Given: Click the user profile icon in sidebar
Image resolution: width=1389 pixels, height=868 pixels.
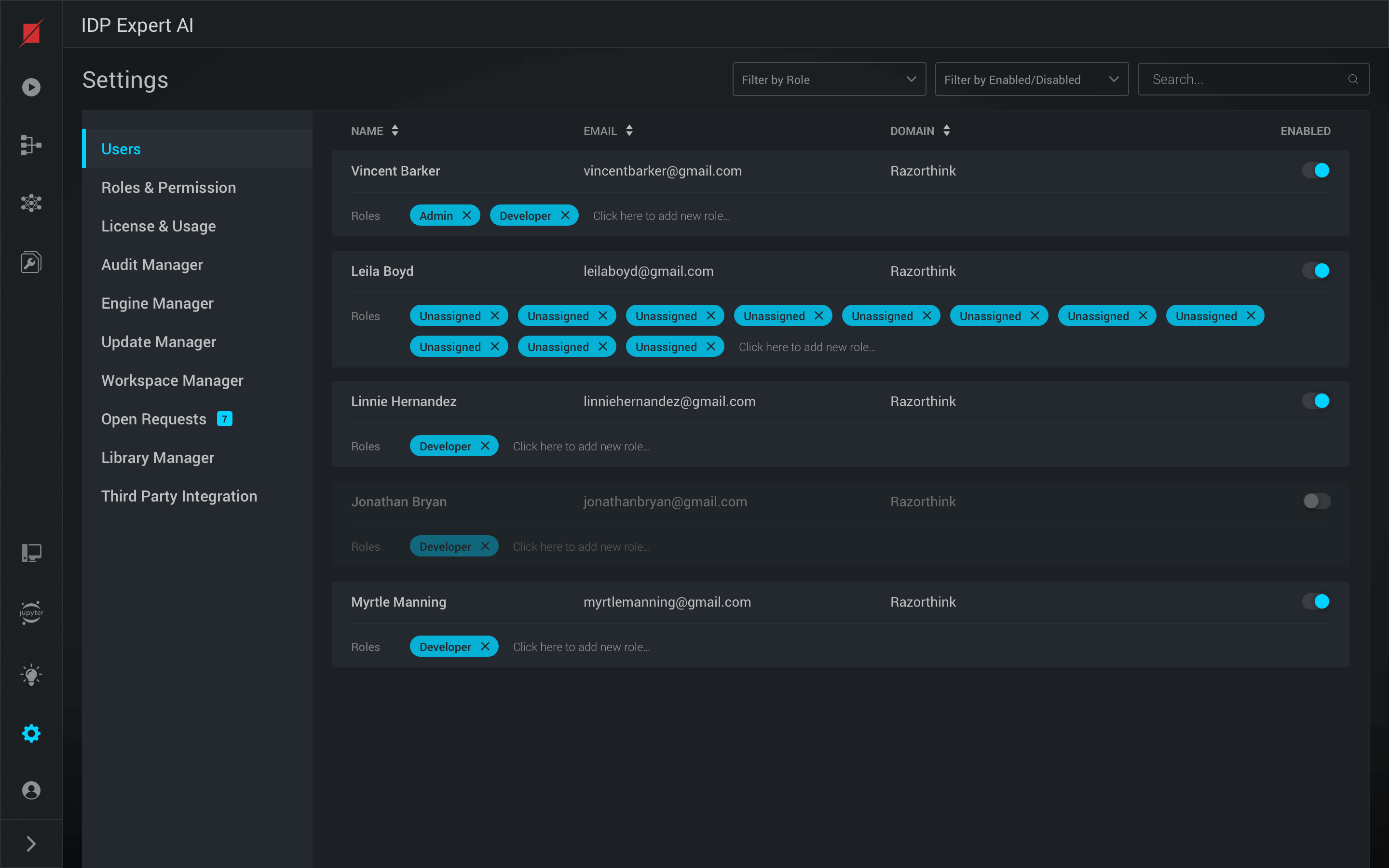Looking at the screenshot, I should pyautogui.click(x=31, y=790).
